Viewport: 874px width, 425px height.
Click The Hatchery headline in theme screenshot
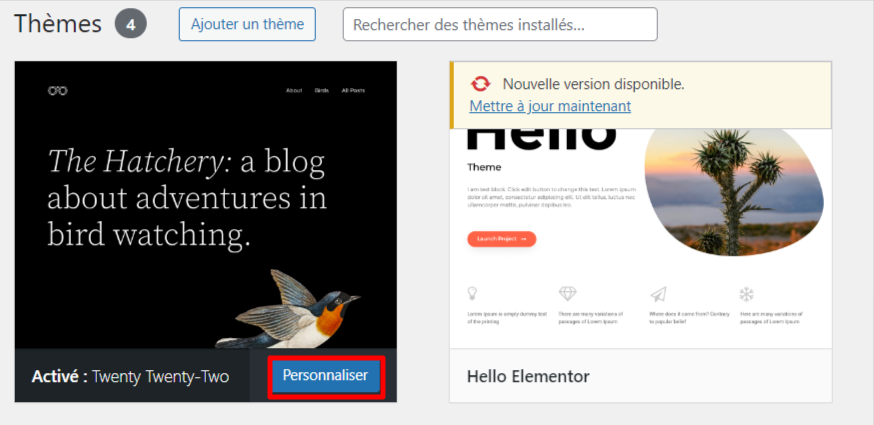tap(187, 197)
